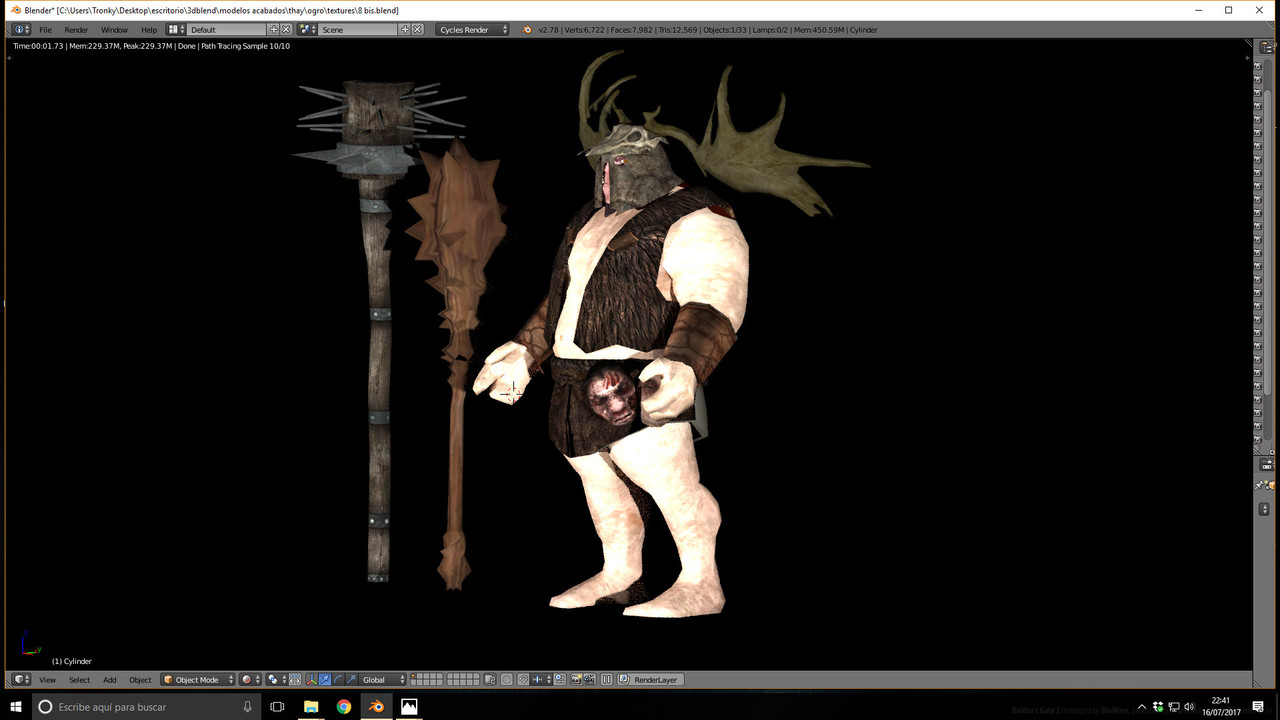Expand the Cycles Render engine dropdown
The width and height of the screenshot is (1280, 720).
(473, 30)
